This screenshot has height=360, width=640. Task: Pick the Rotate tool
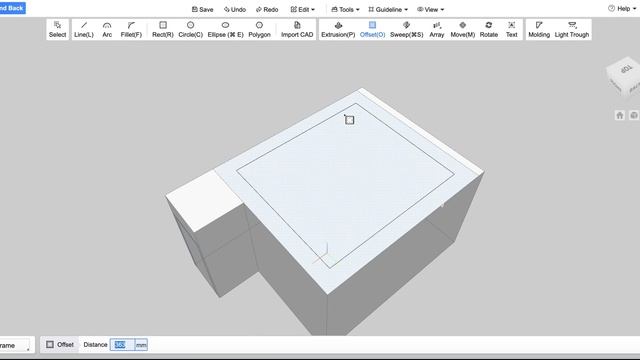(x=489, y=29)
